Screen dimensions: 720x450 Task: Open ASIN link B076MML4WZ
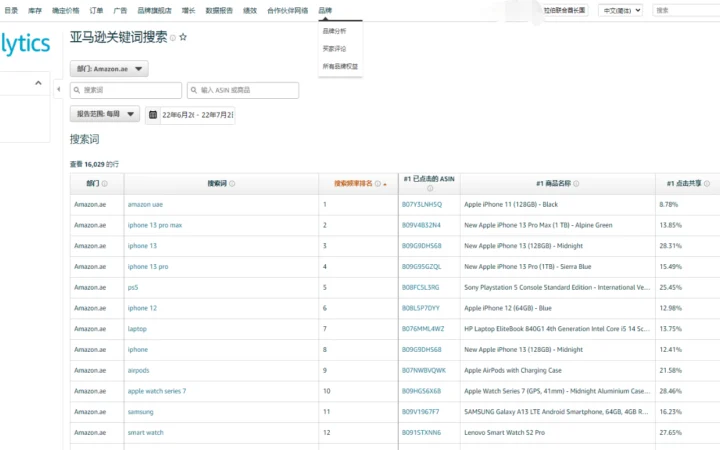click(x=423, y=329)
